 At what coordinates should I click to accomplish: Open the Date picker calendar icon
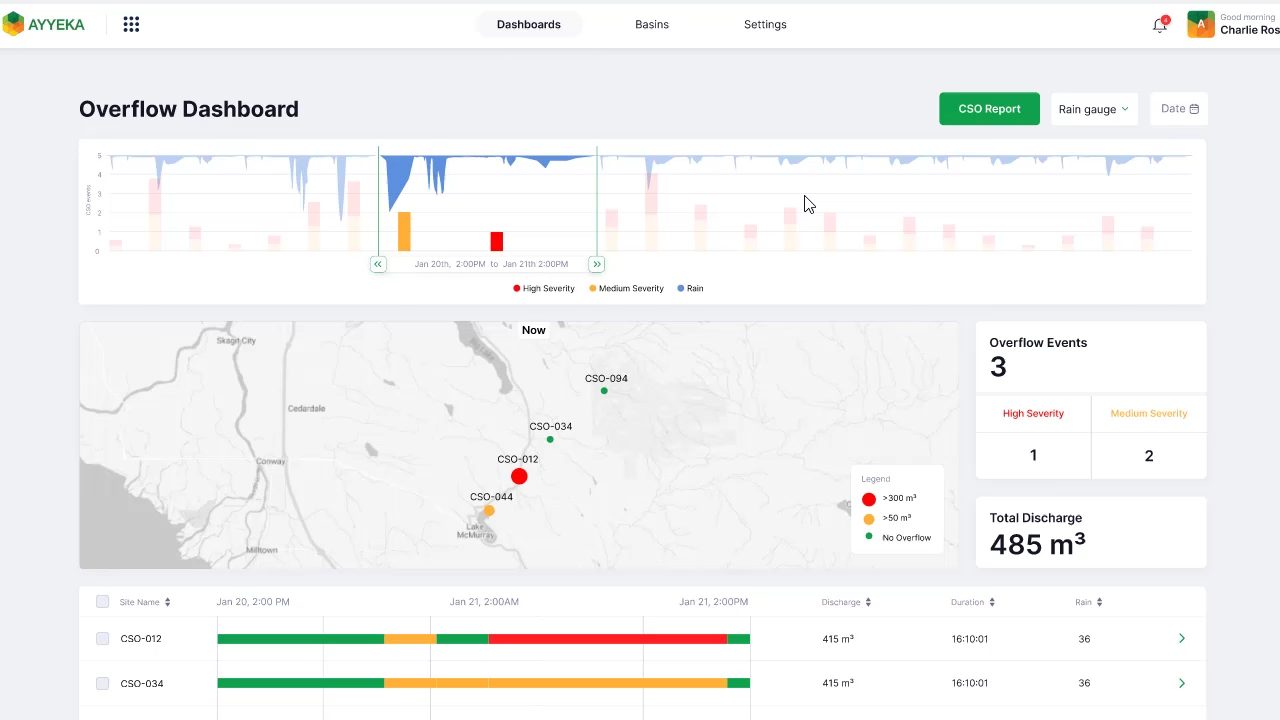tap(1194, 108)
